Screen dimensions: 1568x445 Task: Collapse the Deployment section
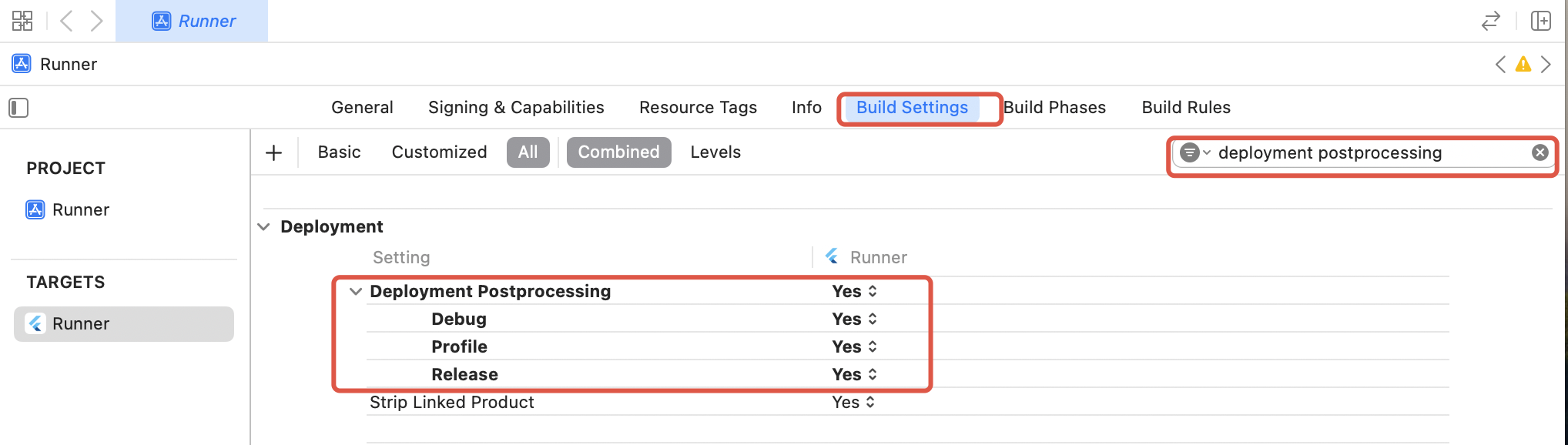click(x=264, y=227)
